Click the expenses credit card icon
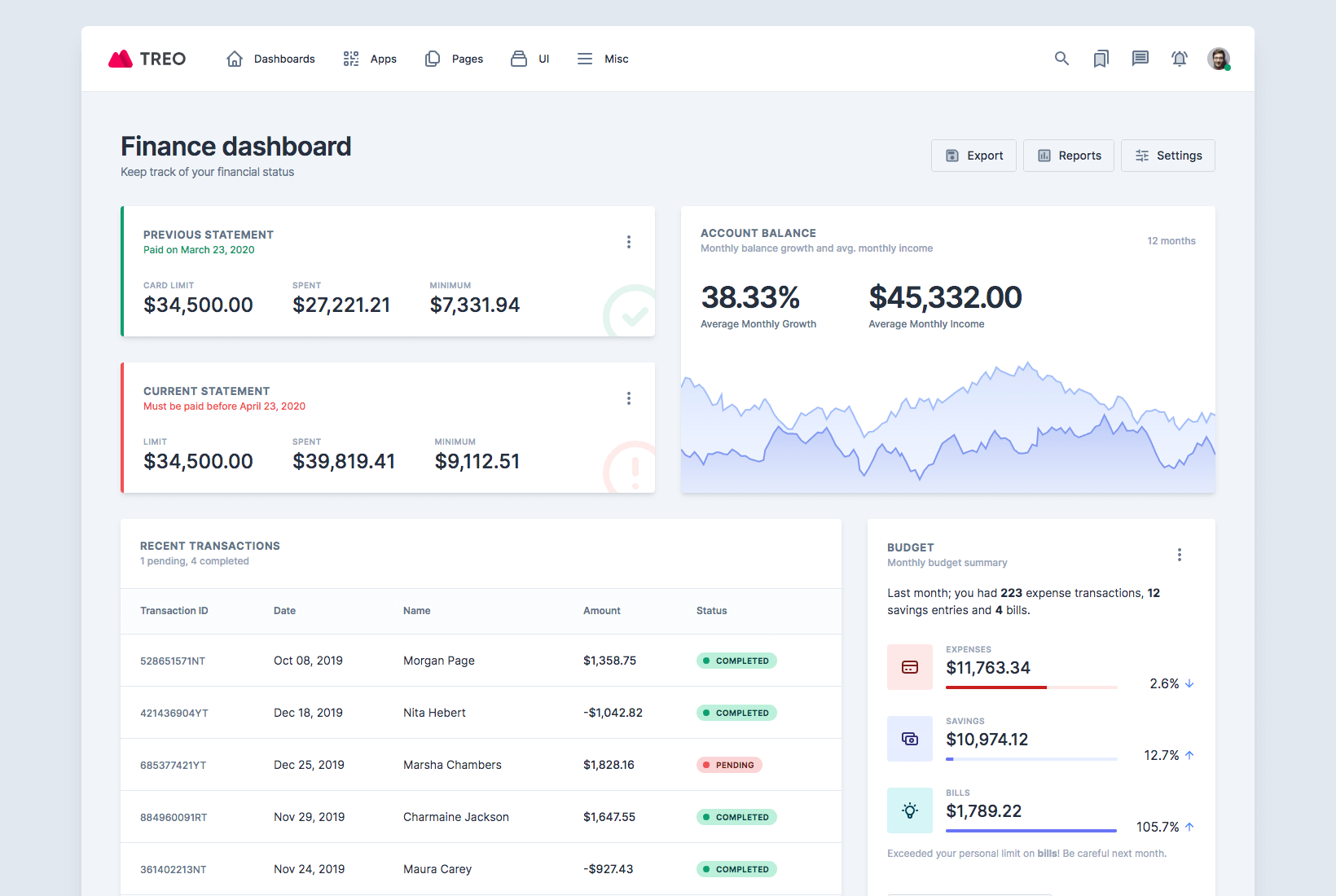 [x=910, y=667]
